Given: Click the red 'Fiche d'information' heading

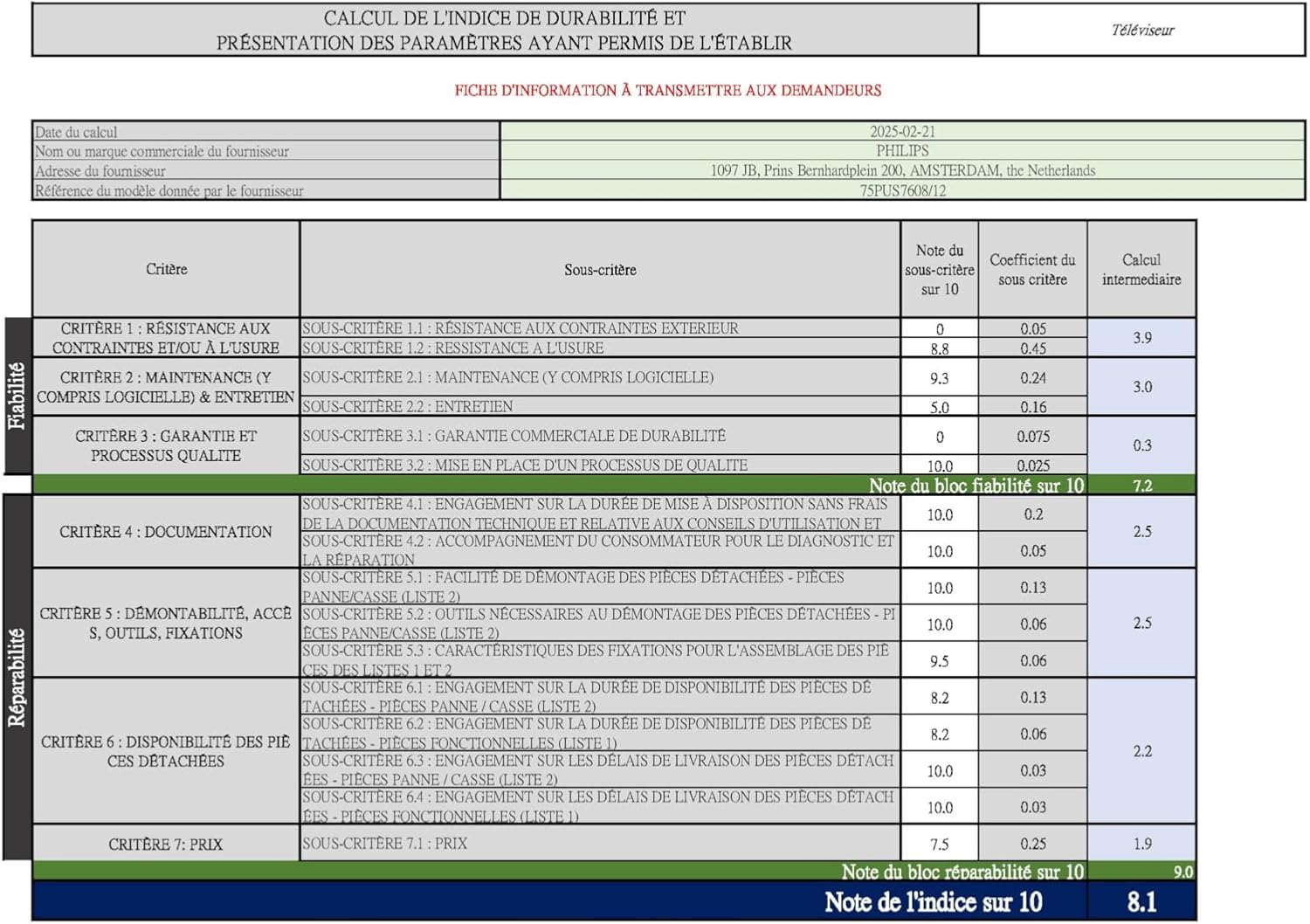Looking at the screenshot, I should (x=667, y=90).
